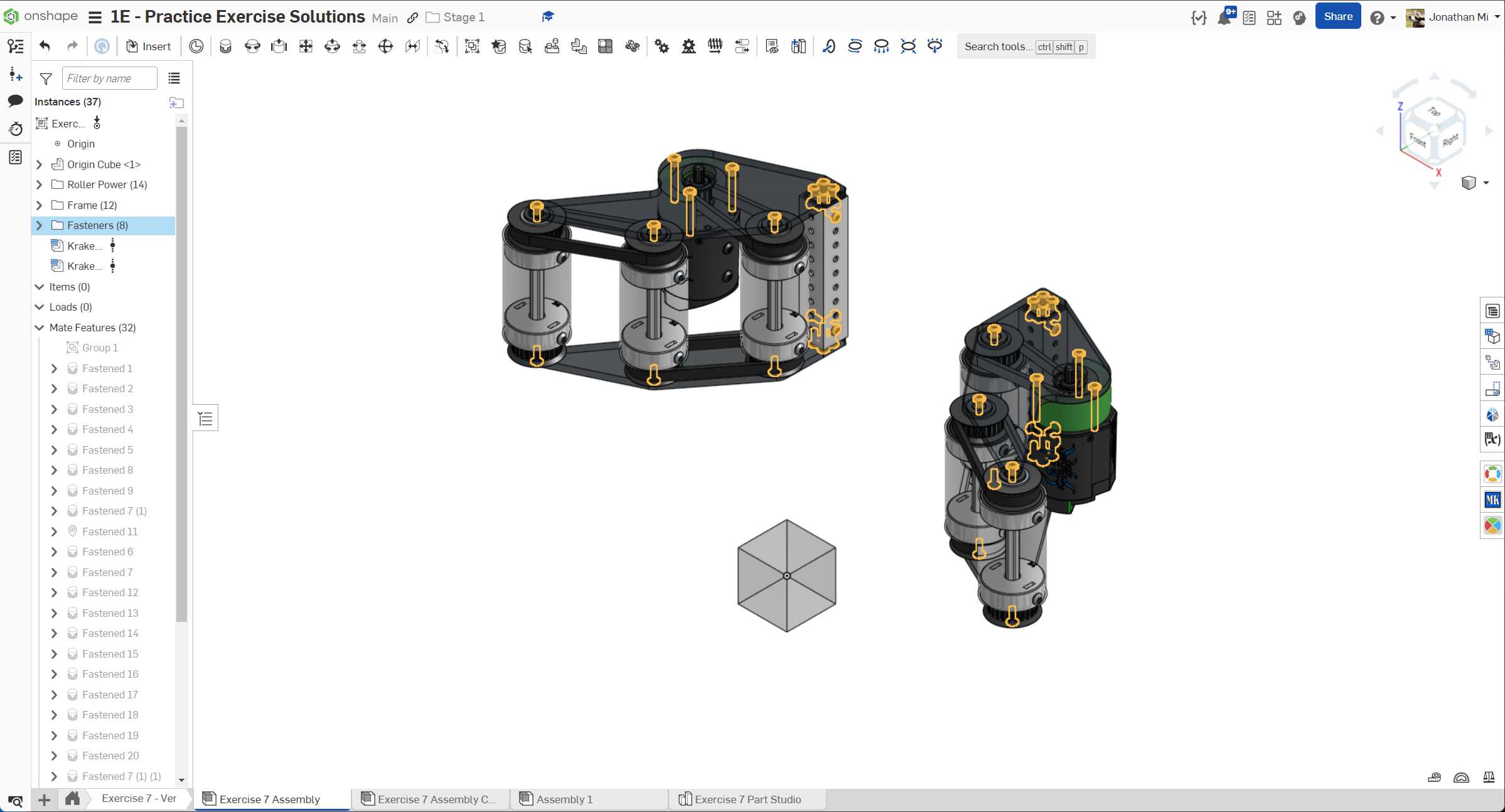Toggle the instance list filter icon
Screen dimensions: 1505x812
[x=46, y=78]
